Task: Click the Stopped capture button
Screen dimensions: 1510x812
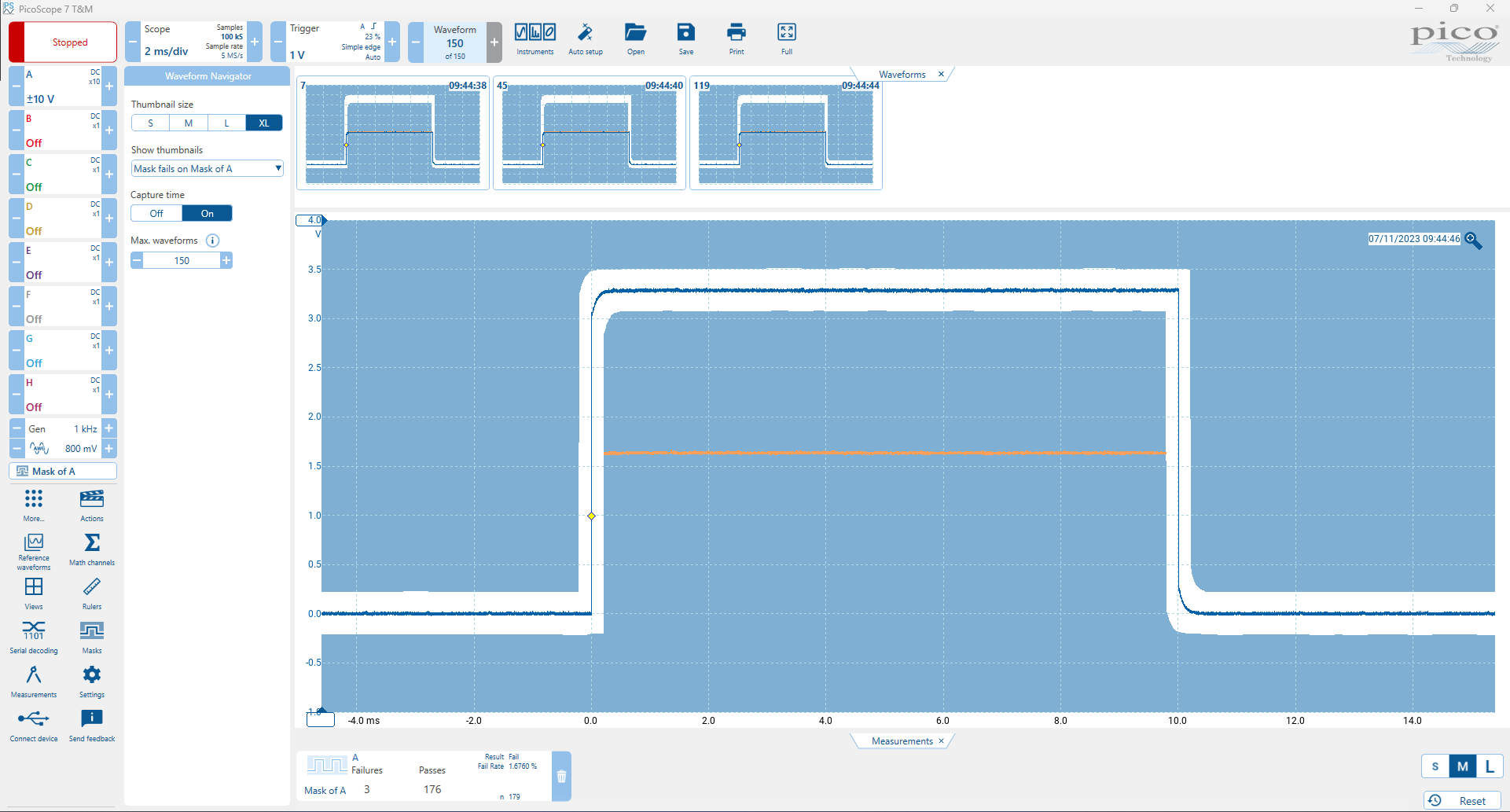Action: tap(63, 42)
